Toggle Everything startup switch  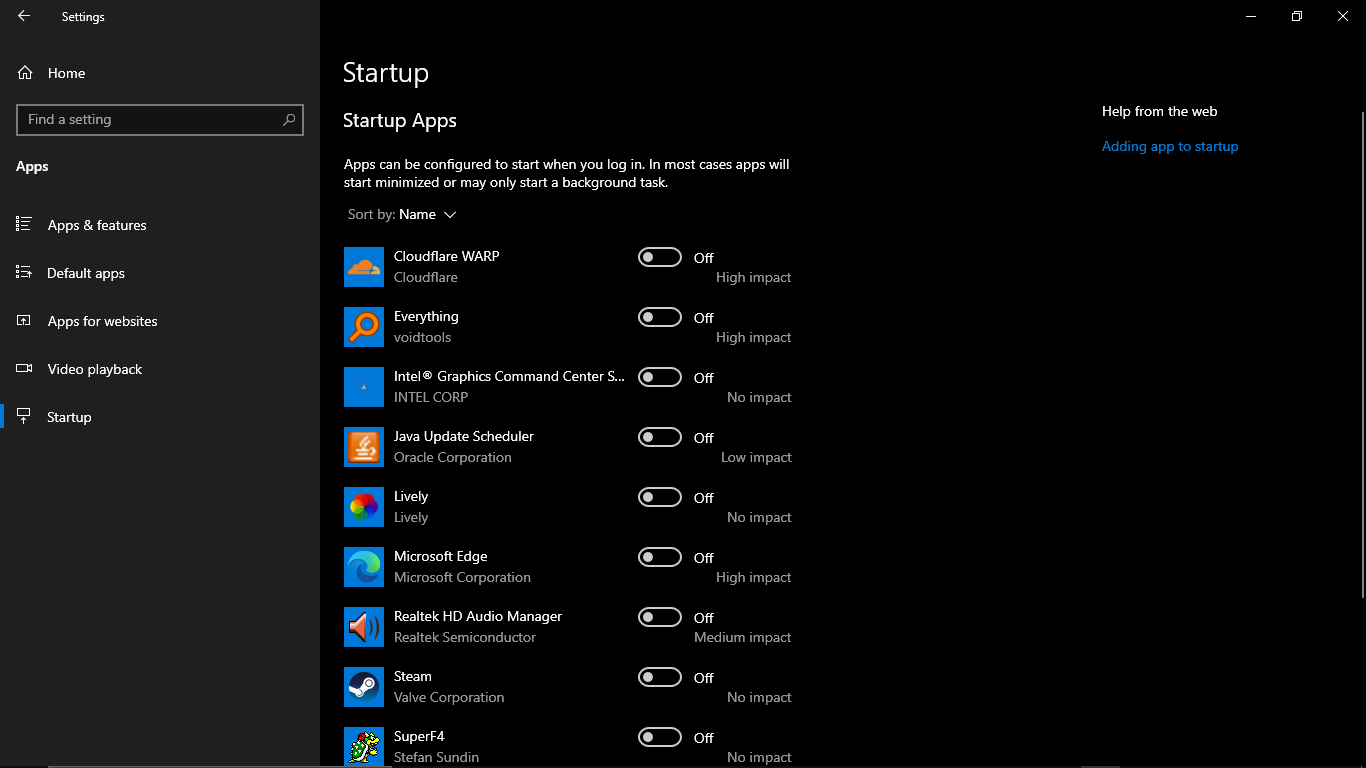click(660, 317)
